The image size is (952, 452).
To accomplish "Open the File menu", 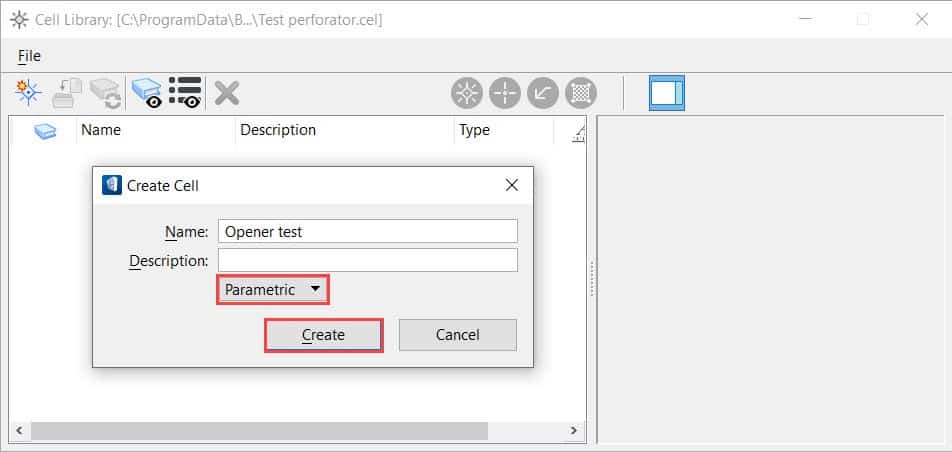I will 29,56.
